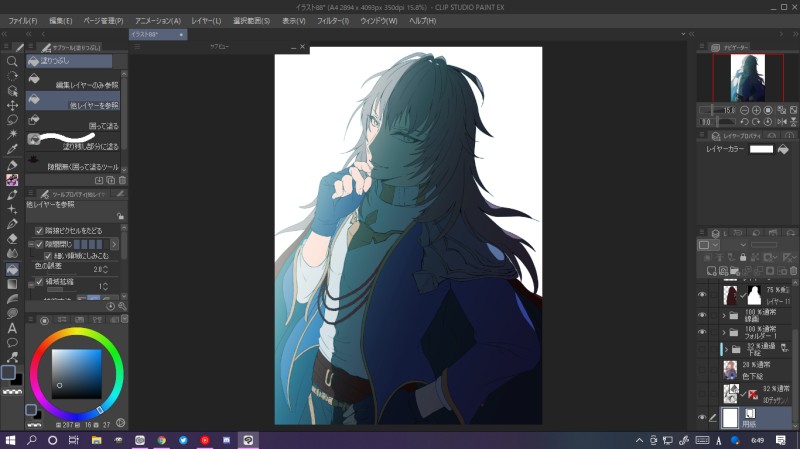The width and height of the screenshot is (800, 449).
Task: Collapse the 領域拡縮 sub-options
Action: (31, 284)
